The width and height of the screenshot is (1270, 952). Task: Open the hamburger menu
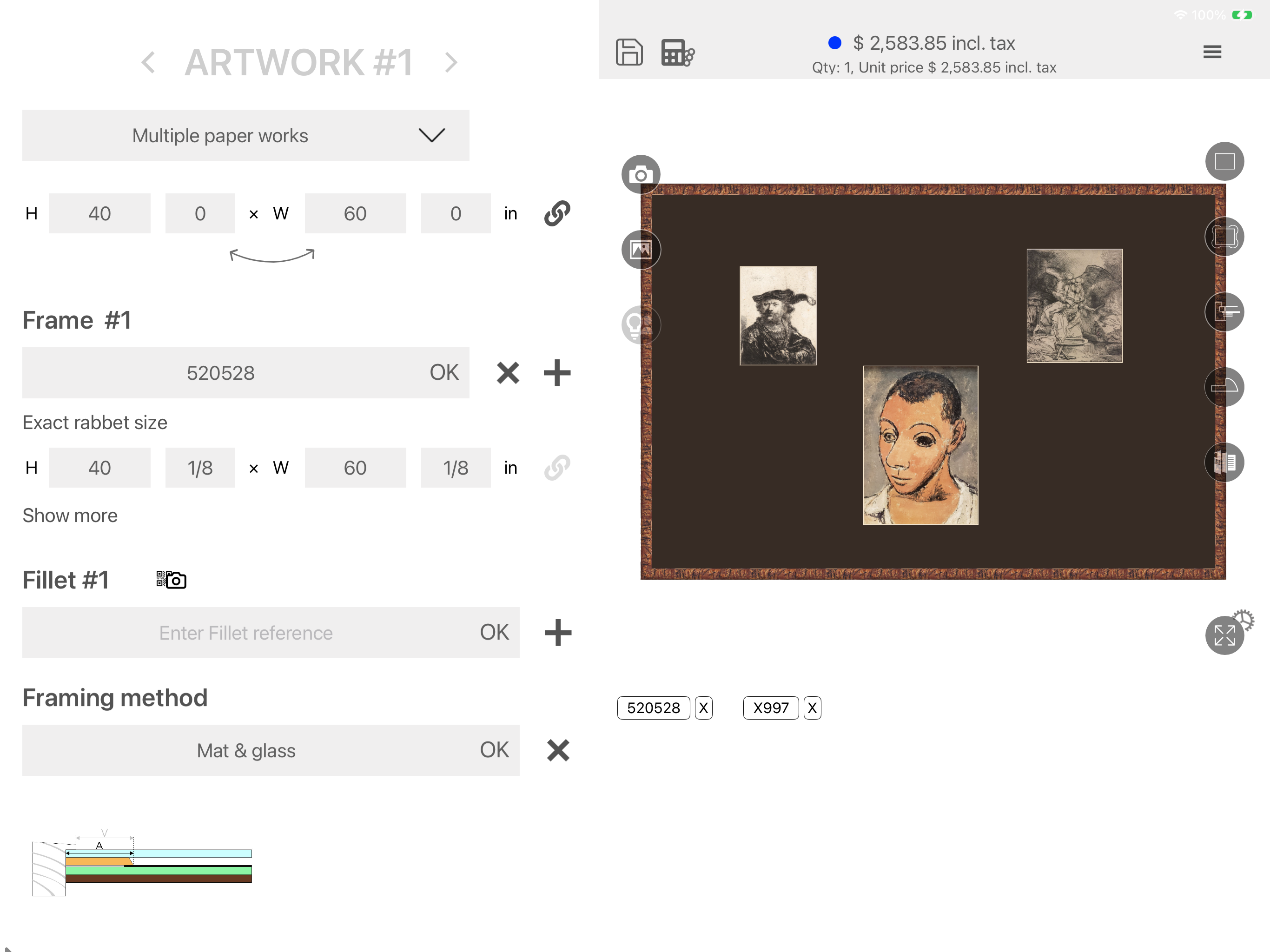[x=1212, y=52]
